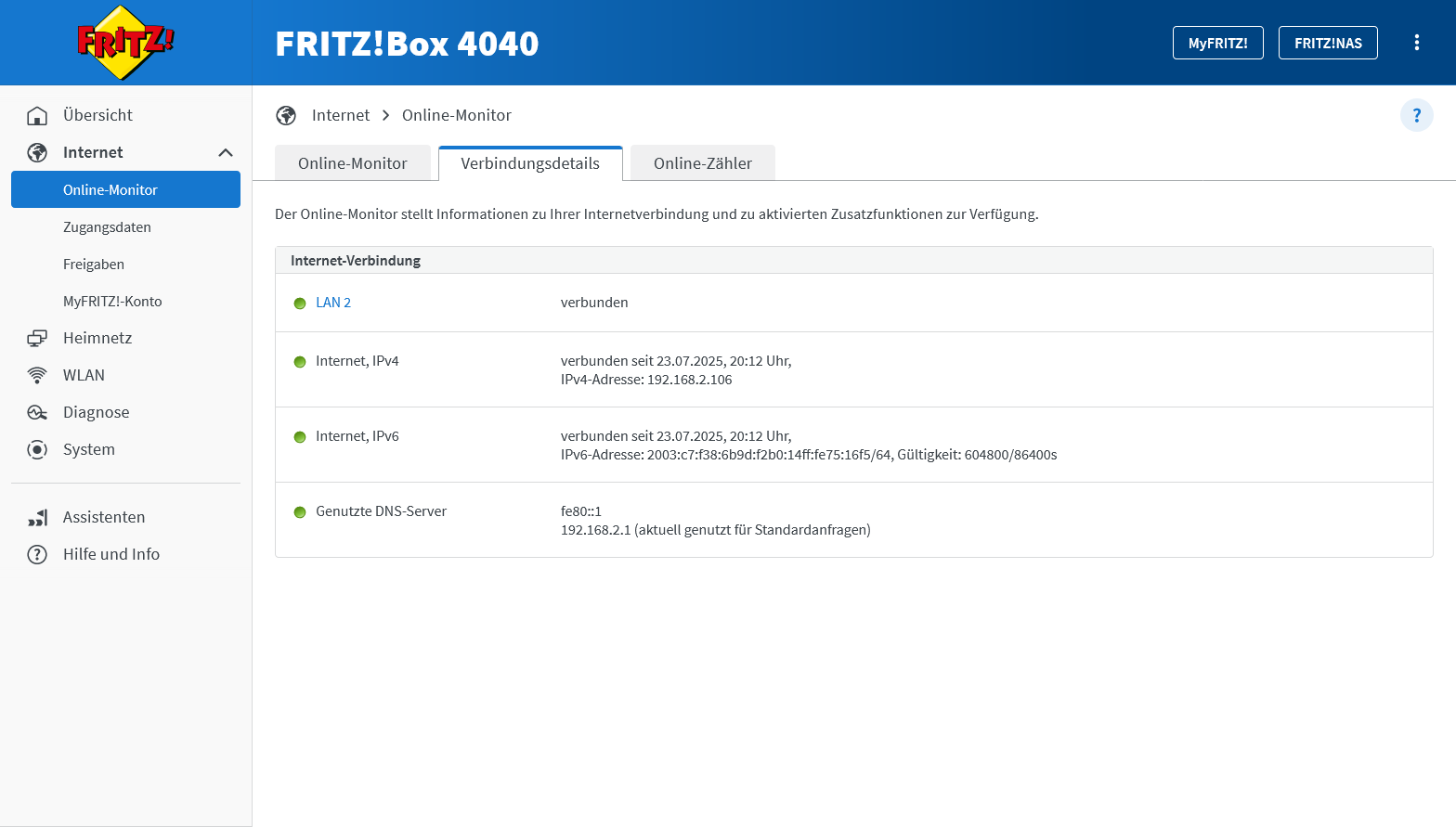The height and width of the screenshot is (827, 1456).
Task: Click the 'verbunden' status for LAN 2
Action: click(x=594, y=303)
